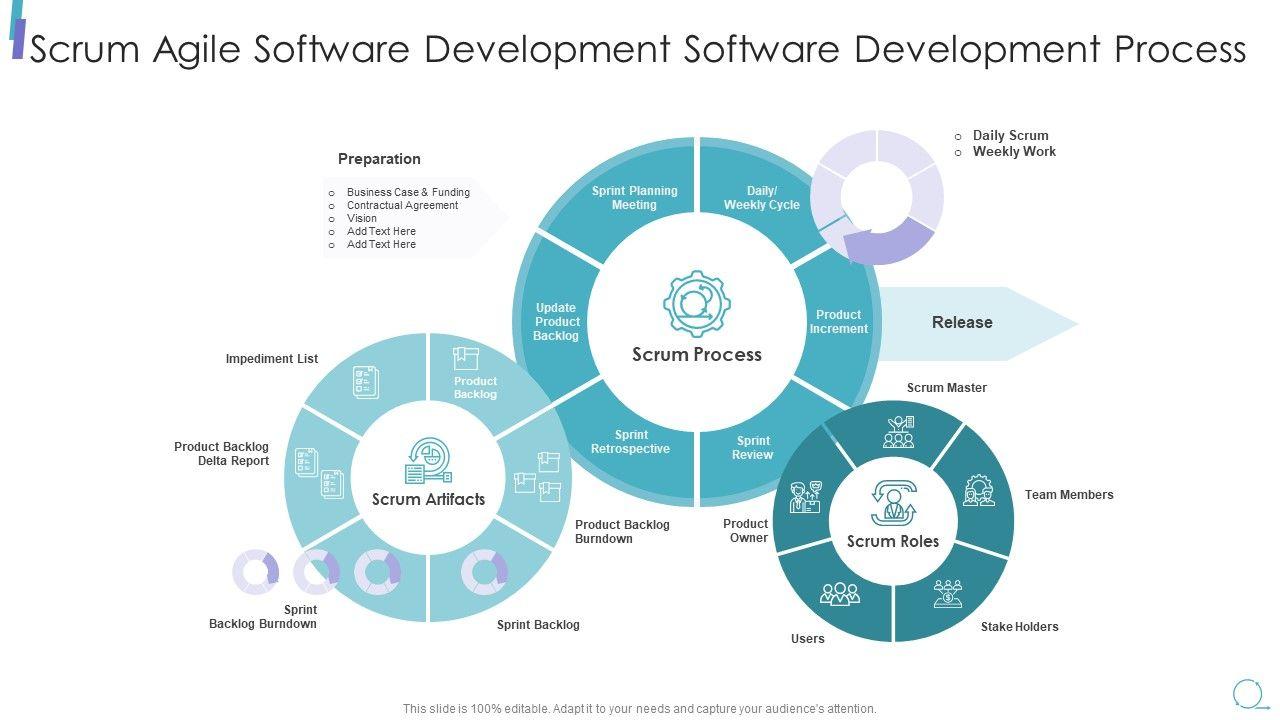Select the Product Increment segment
Viewport: 1280px width, 720px height.
(838, 322)
